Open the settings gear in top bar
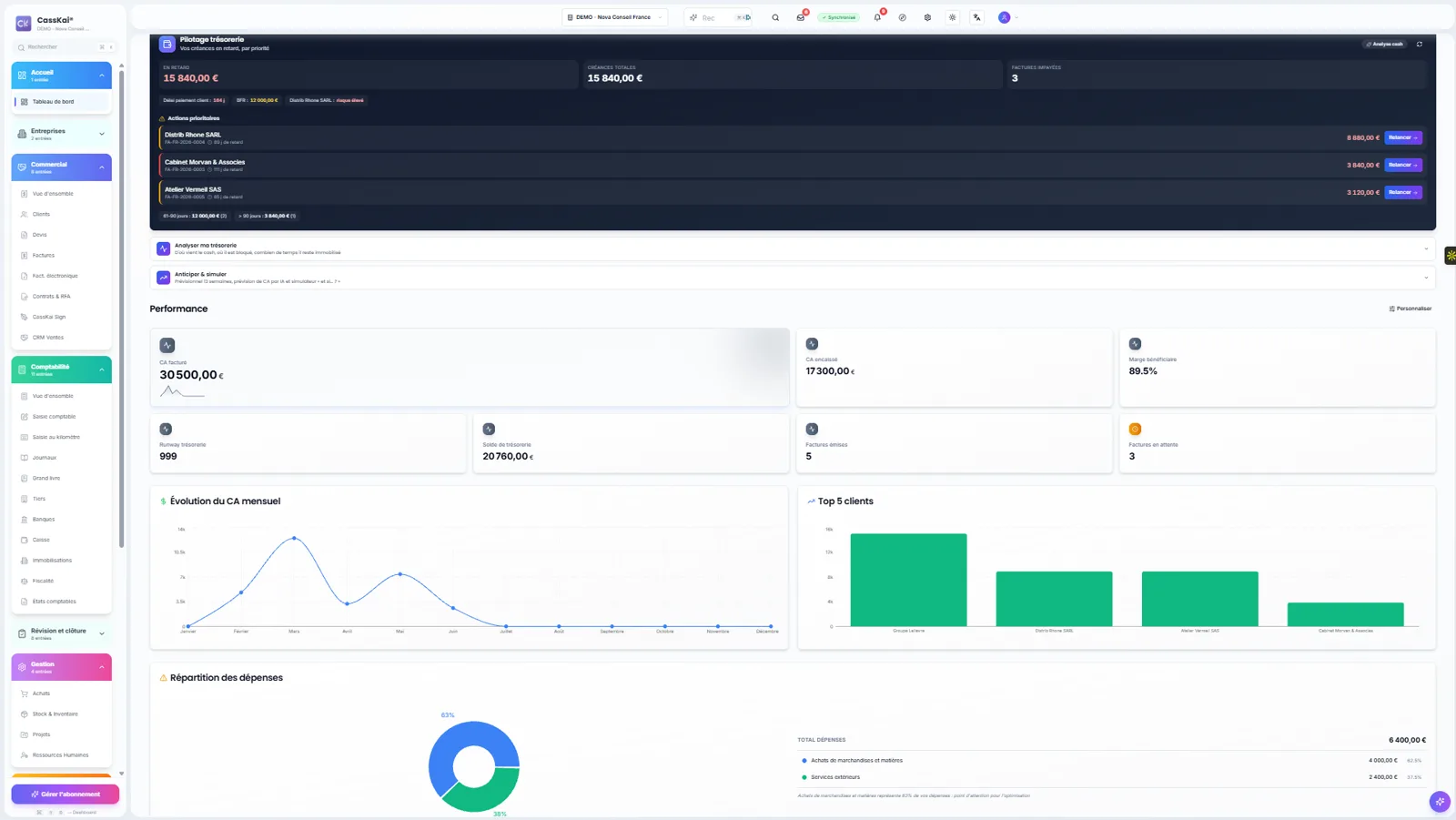1456x820 pixels. pos(927,17)
